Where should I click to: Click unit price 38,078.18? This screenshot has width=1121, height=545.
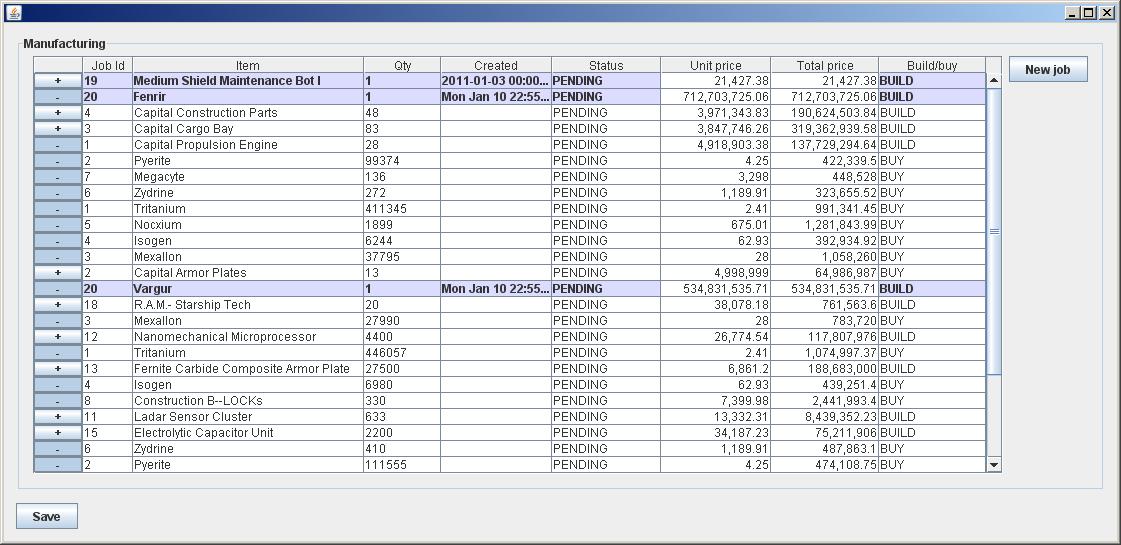716,305
